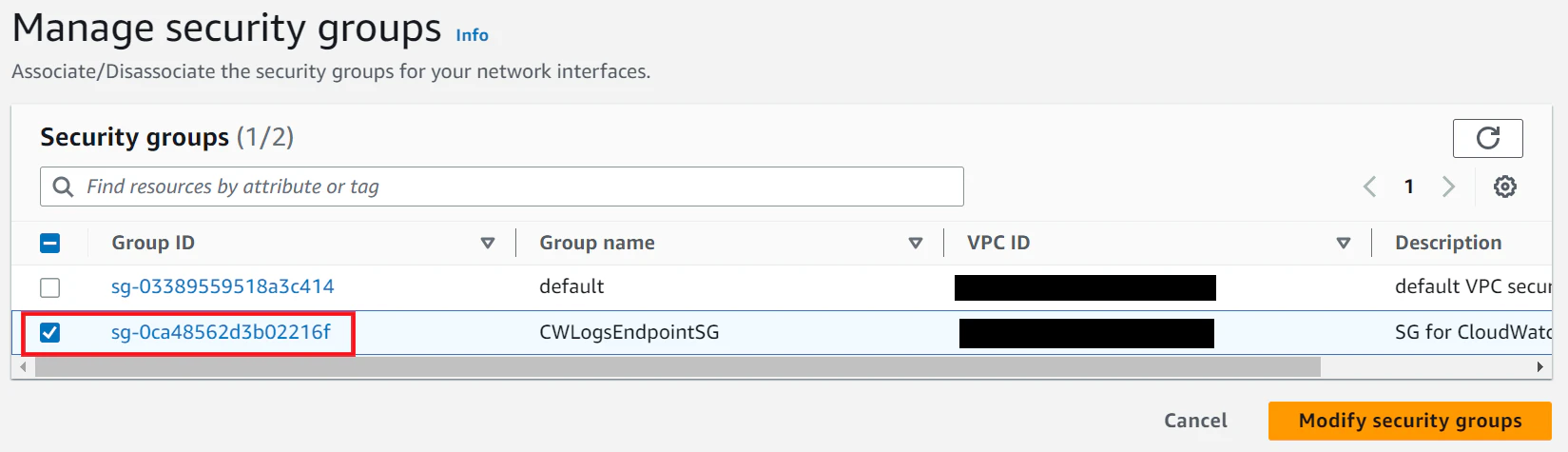Refresh the security groups list
1568x452 pixels.
click(x=1487, y=138)
